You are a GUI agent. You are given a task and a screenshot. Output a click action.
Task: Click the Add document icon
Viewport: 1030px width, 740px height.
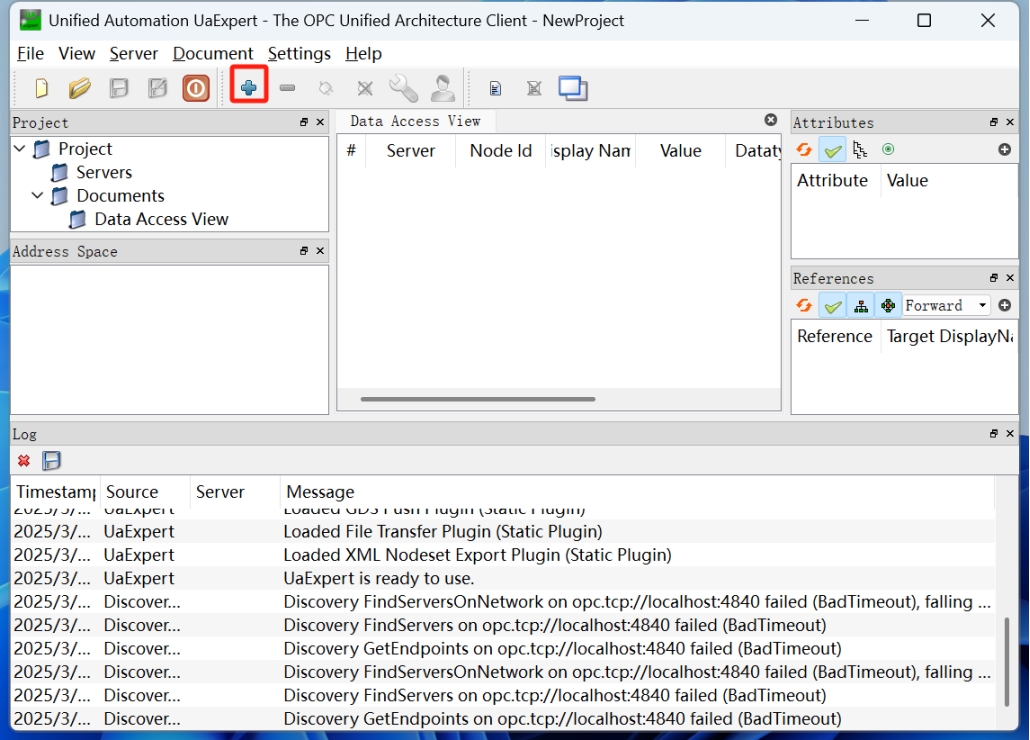coord(495,88)
